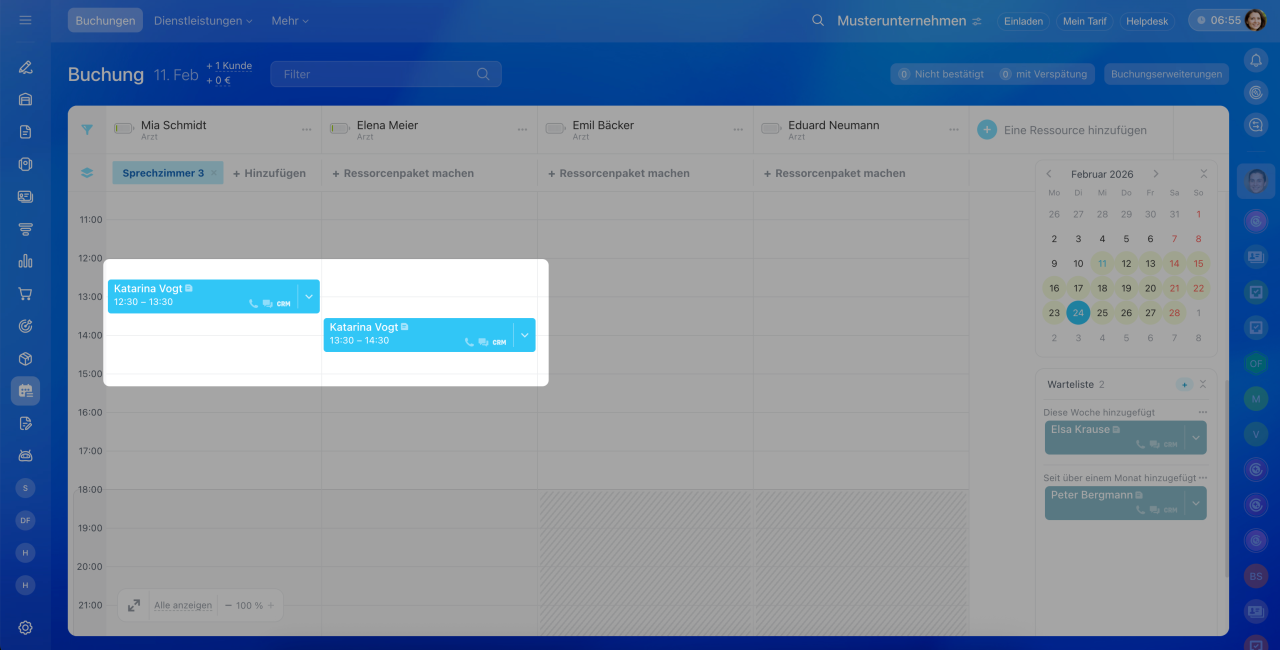
Task: Open the hamburger main menu
Action: pos(25,20)
